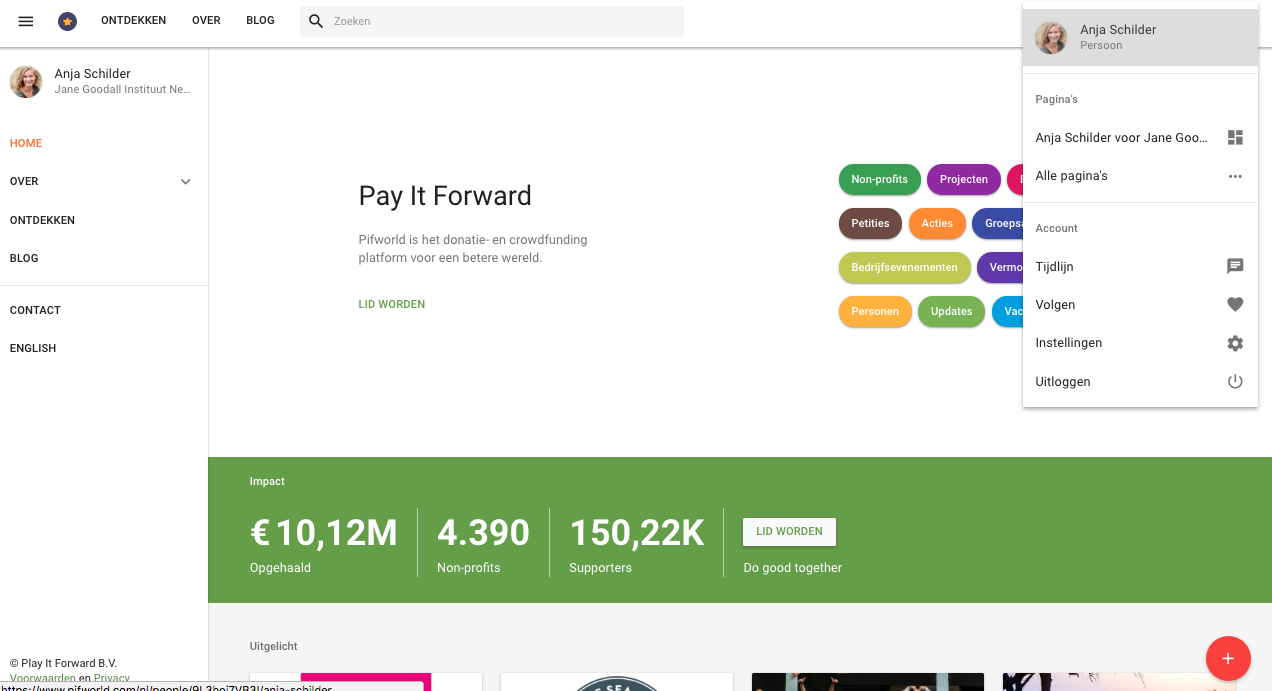Image resolution: width=1272 pixels, height=691 pixels.
Task: Click the Anja Schilder name in the sidebar
Action: pos(93,73)
